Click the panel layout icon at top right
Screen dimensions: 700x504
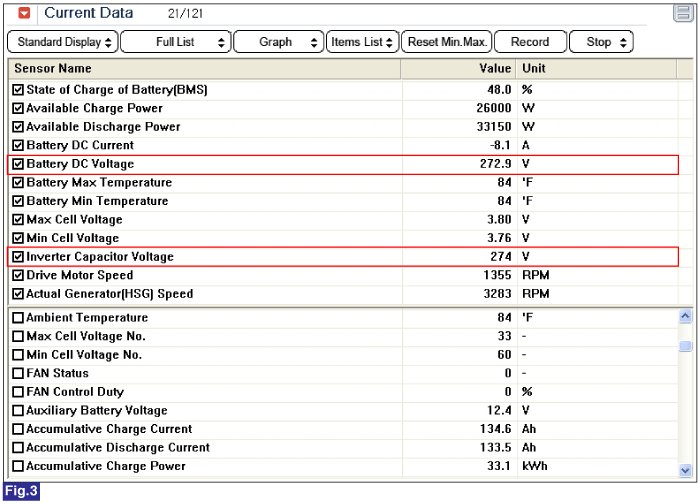(x=683, y=13)
